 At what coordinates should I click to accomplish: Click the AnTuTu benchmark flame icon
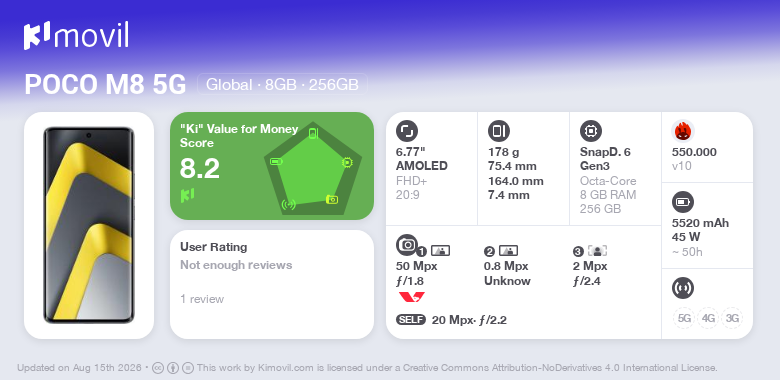683,131
